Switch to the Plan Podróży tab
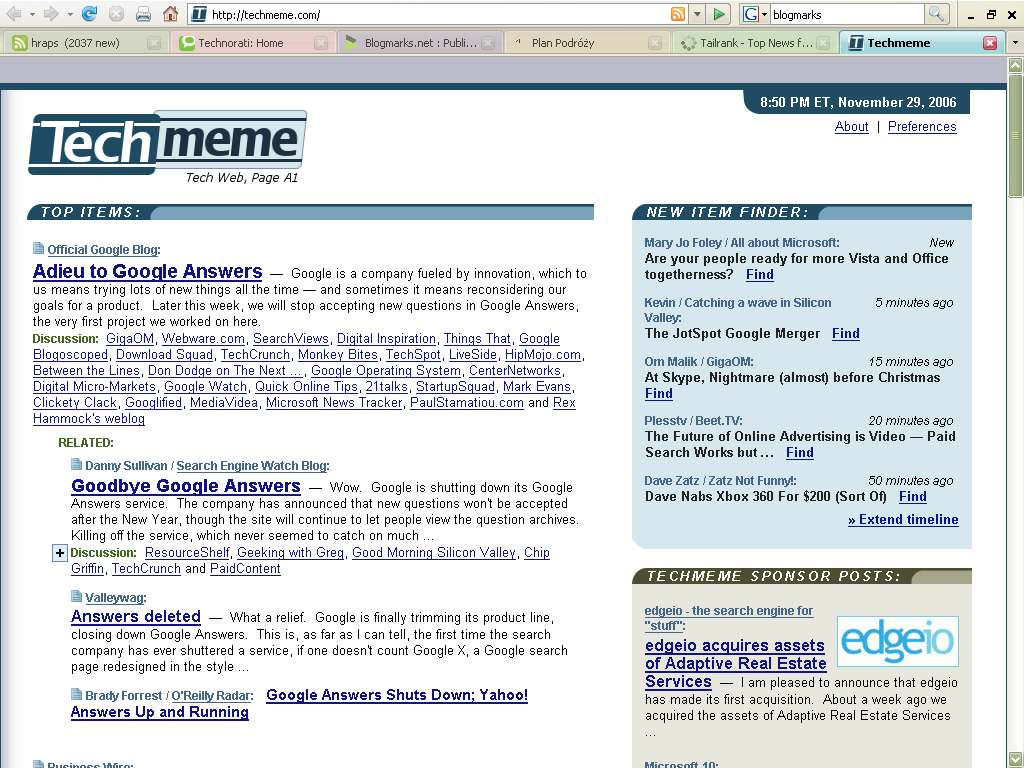This screenshot has width=1024, height=768. 586,43
